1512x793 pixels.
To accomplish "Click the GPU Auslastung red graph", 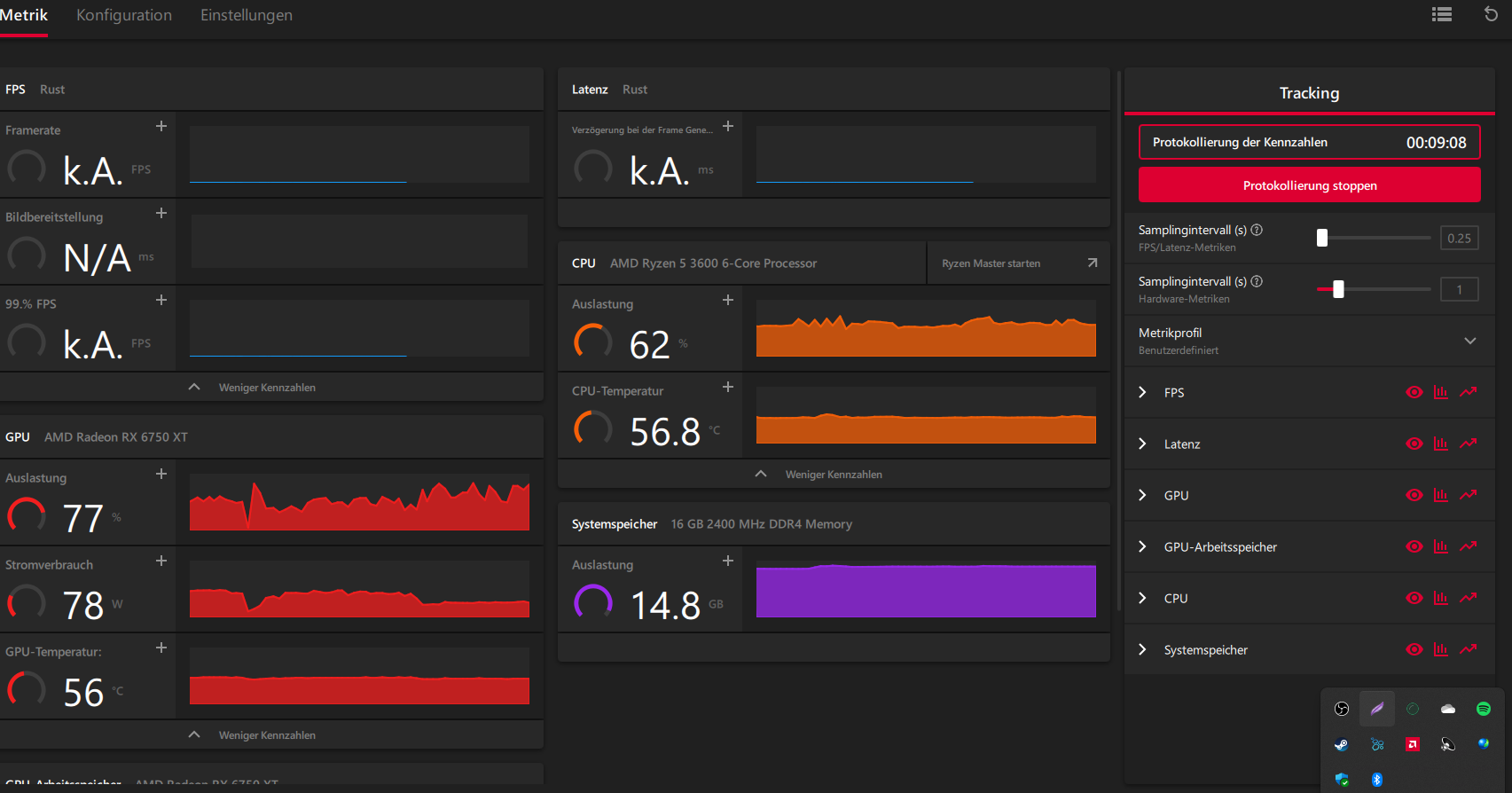I will pyautogui.click(x=359, y=503).
